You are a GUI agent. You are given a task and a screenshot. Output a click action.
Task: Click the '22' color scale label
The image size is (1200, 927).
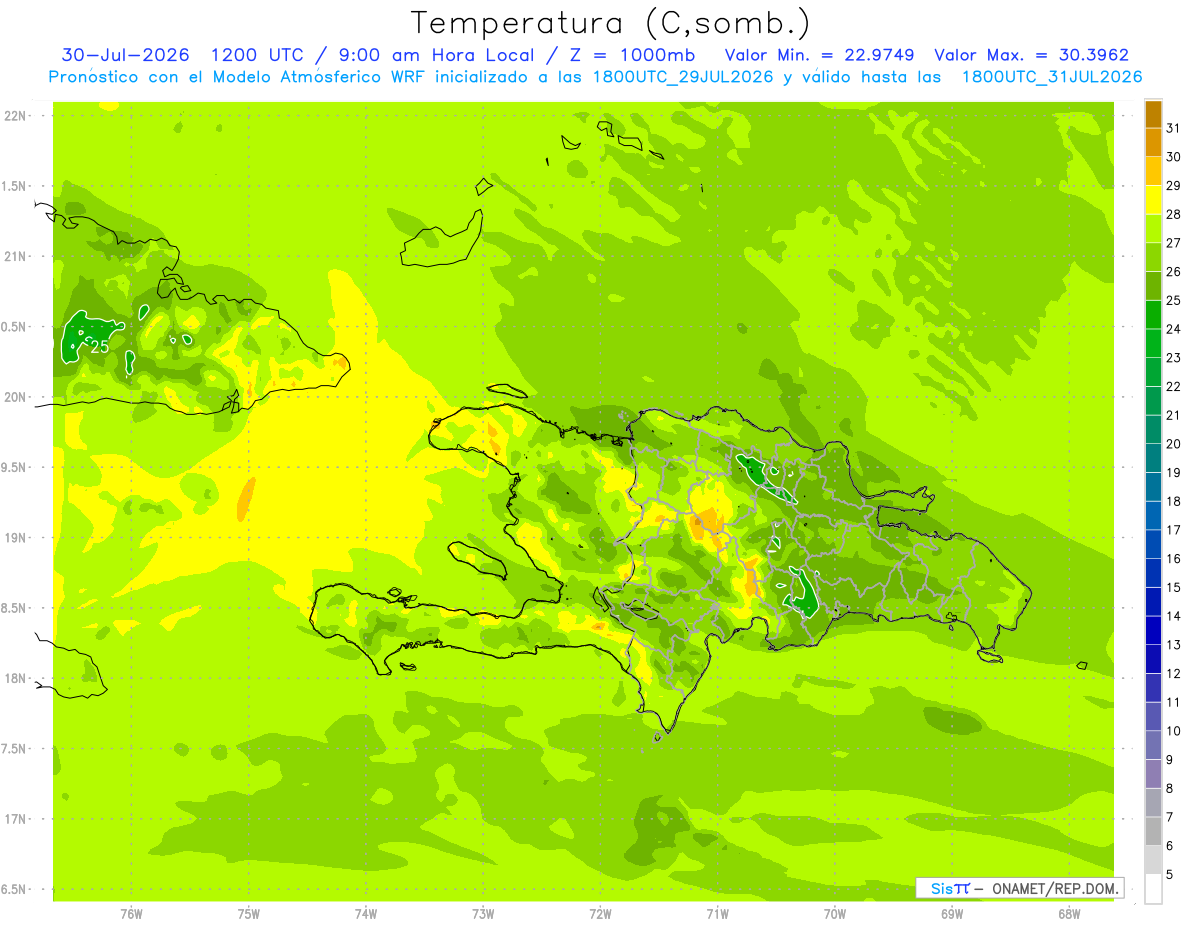(1174, 387)
